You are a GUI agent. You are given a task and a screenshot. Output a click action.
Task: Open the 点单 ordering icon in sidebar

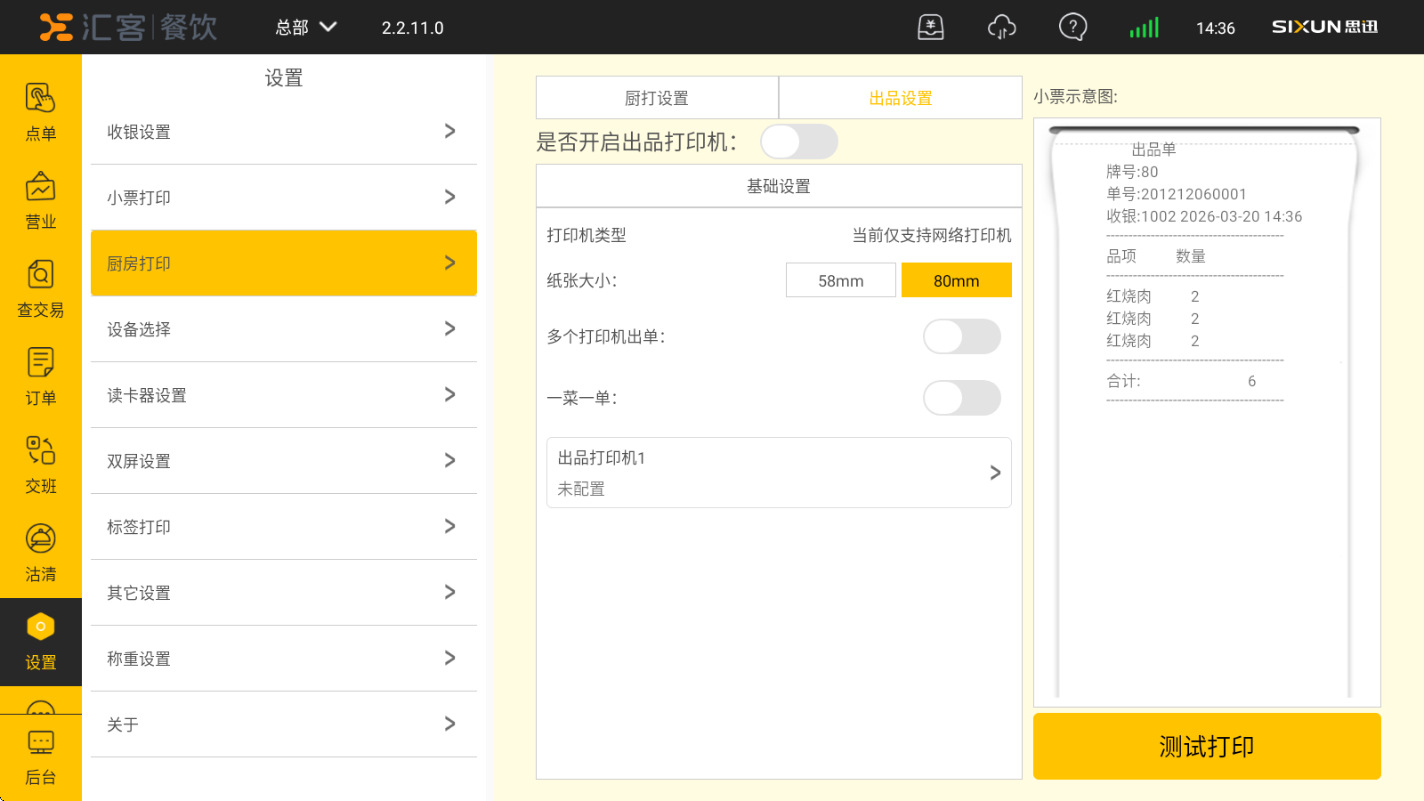[x=40, y=99]
